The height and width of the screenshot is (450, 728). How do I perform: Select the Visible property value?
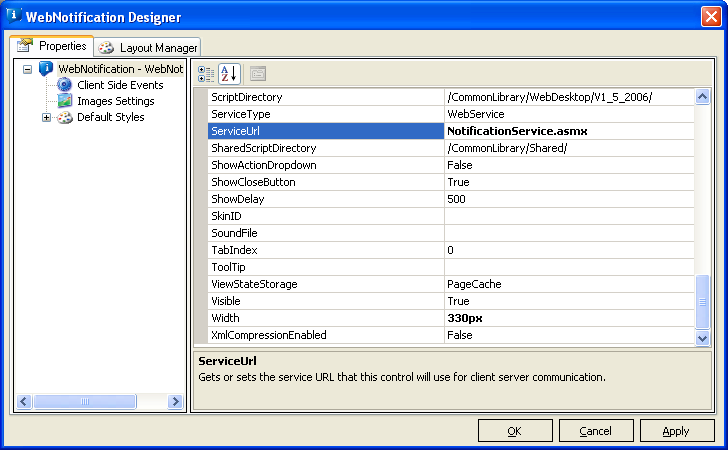click(567, 301)
